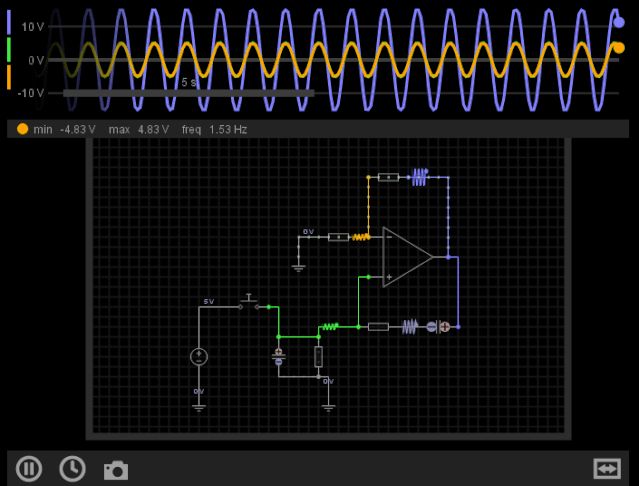The image size is (639, 486).
Task: Click the freq 1.53 Hz readout
Action: 214,130
